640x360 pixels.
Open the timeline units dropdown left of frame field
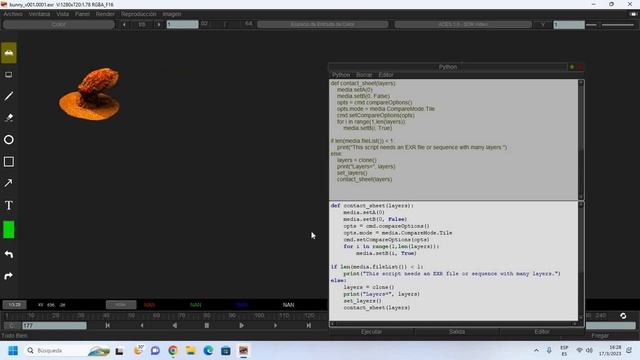pos(11,325)
